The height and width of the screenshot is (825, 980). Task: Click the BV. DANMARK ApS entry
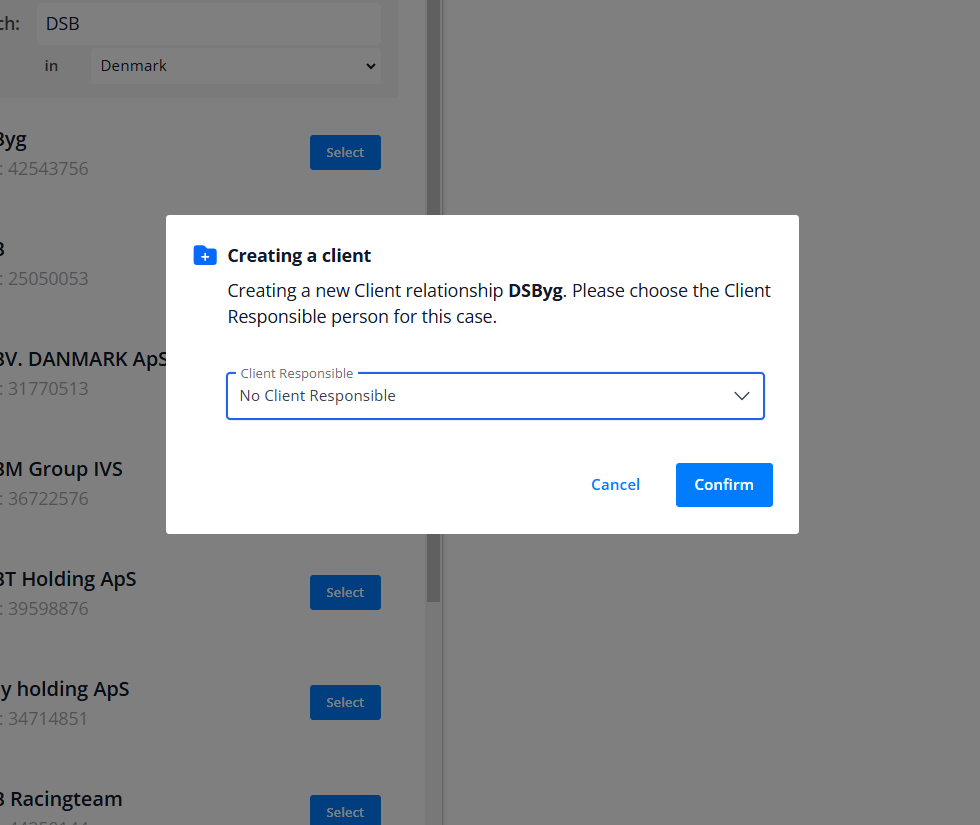(83, 359)
